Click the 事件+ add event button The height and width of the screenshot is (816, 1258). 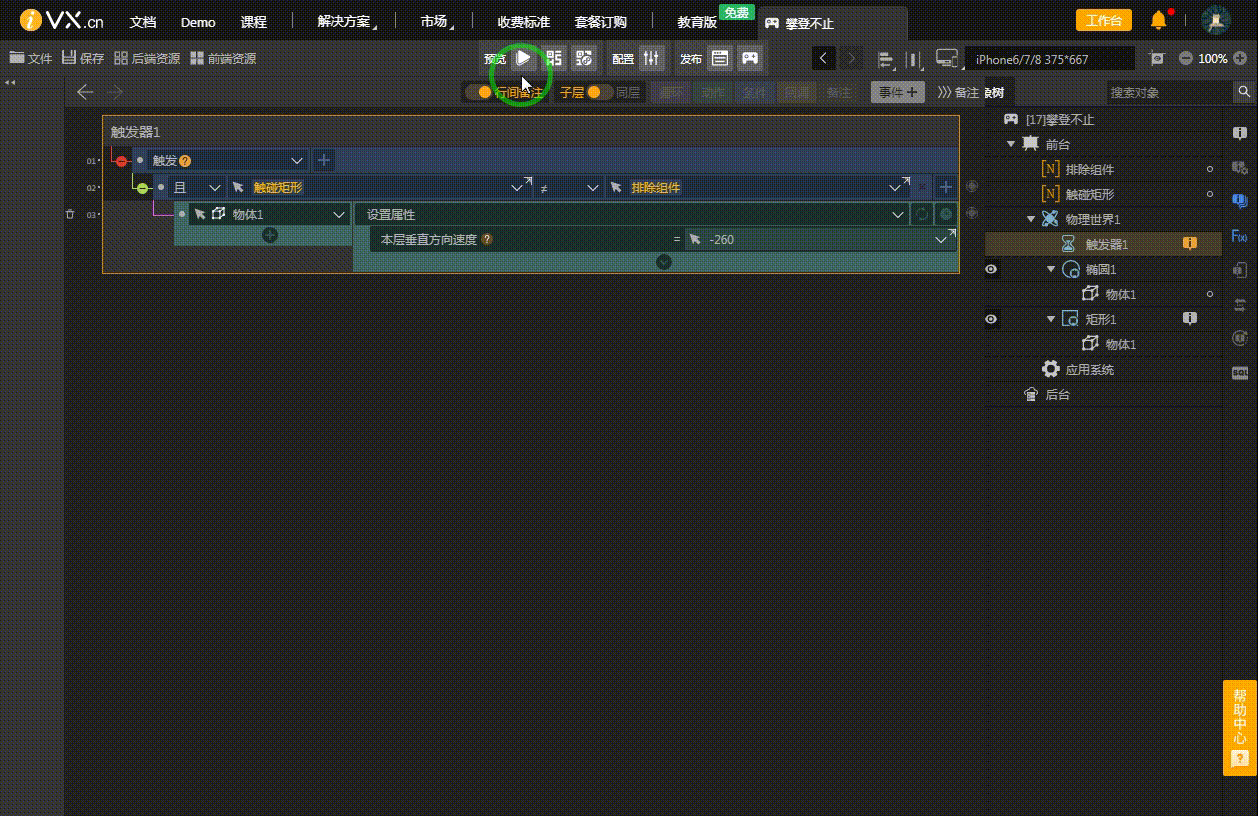coord(898,92)
